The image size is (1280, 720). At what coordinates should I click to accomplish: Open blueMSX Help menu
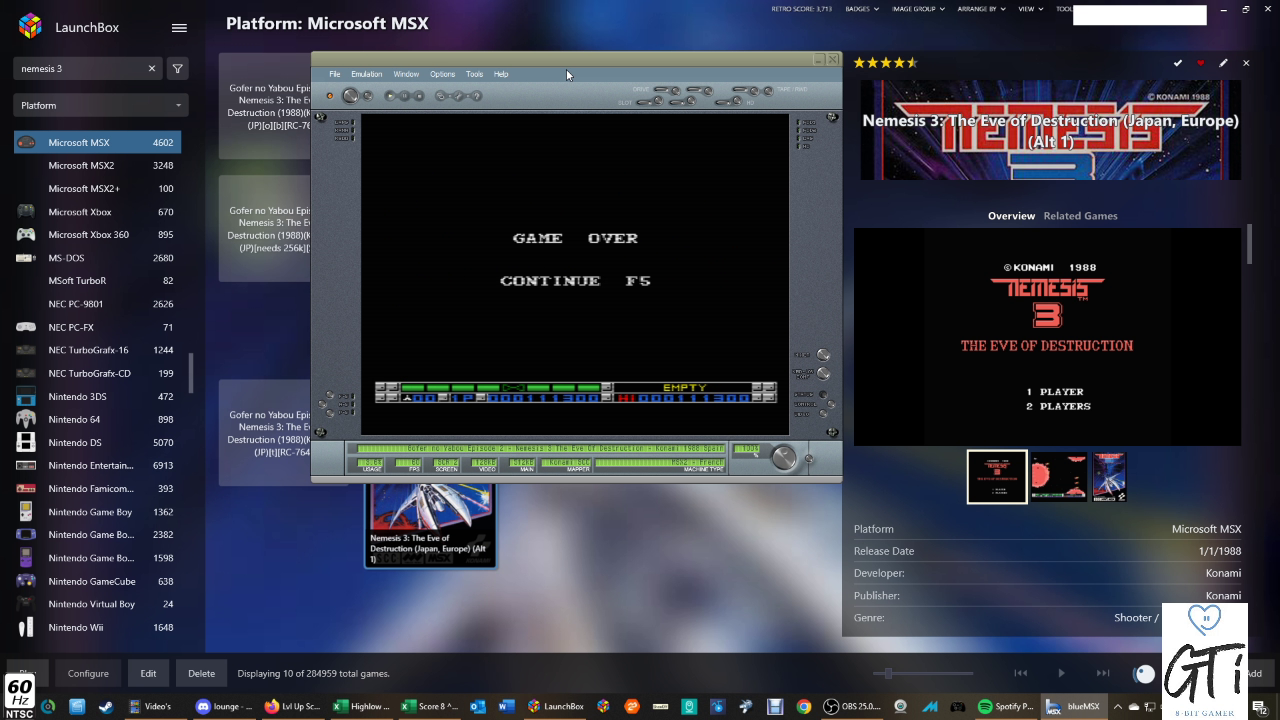(501, 74)
